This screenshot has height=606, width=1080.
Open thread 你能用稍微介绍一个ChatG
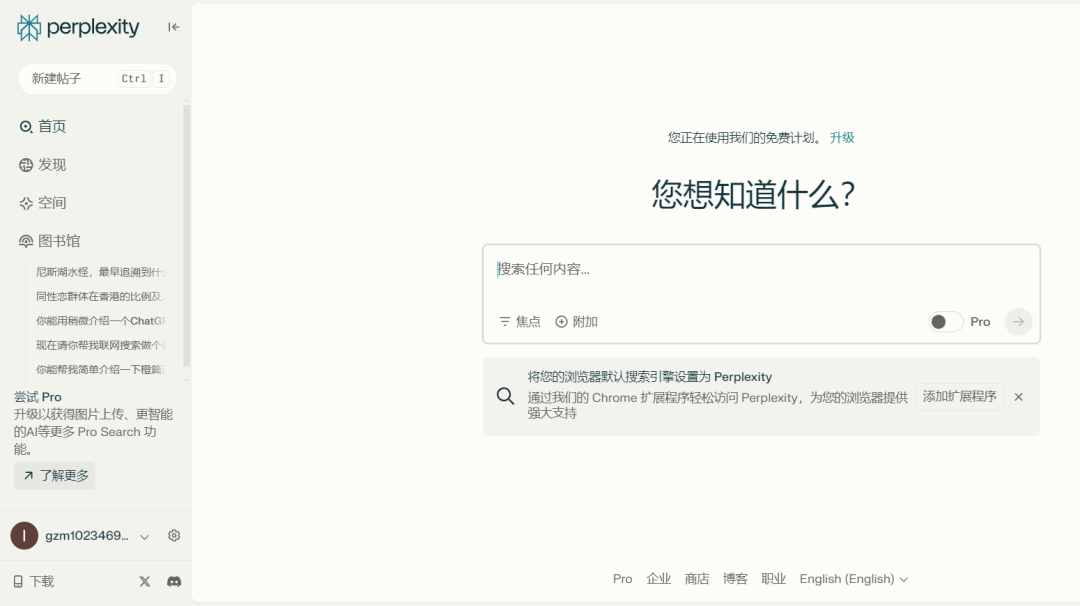[101, 321]
